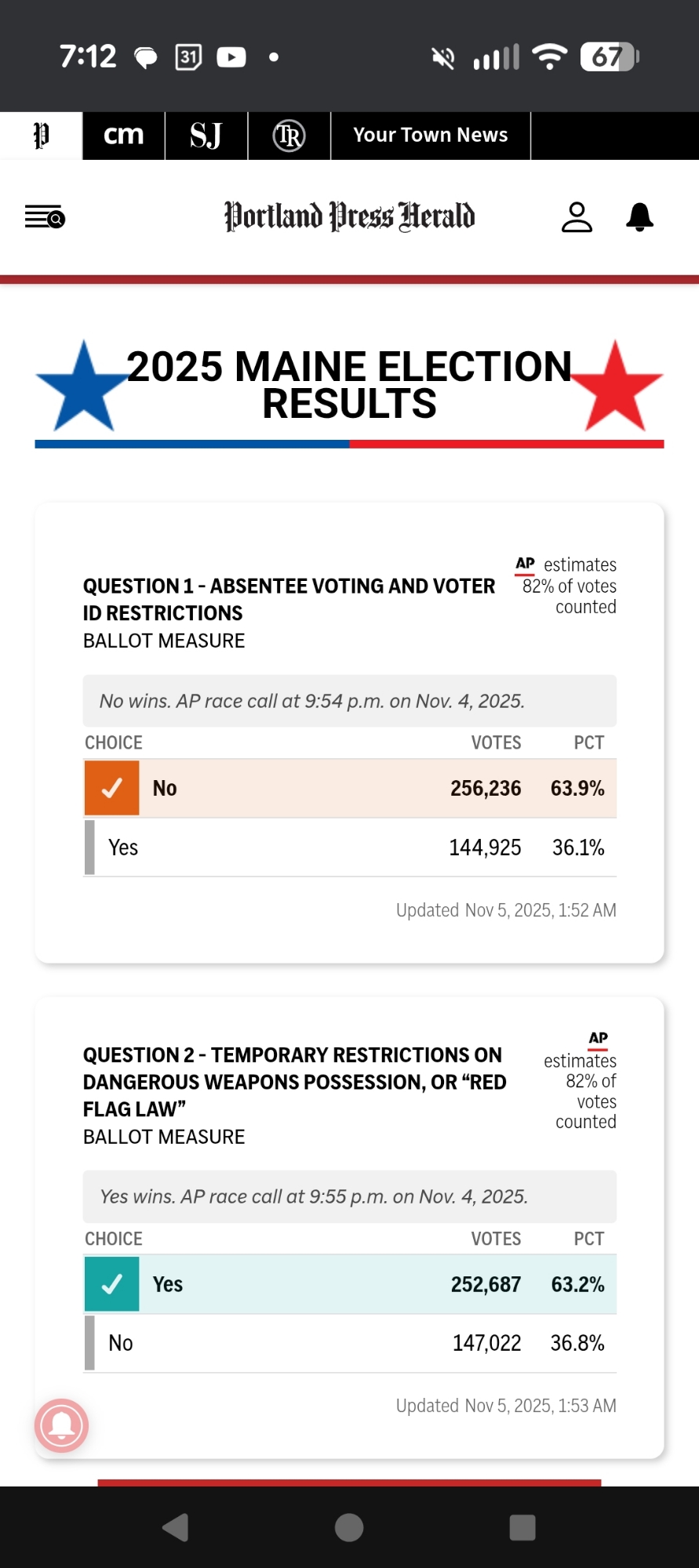Tap the Question 1 ballot measure title
Viewport: 699px width, 1568px height.
(289, 600)
